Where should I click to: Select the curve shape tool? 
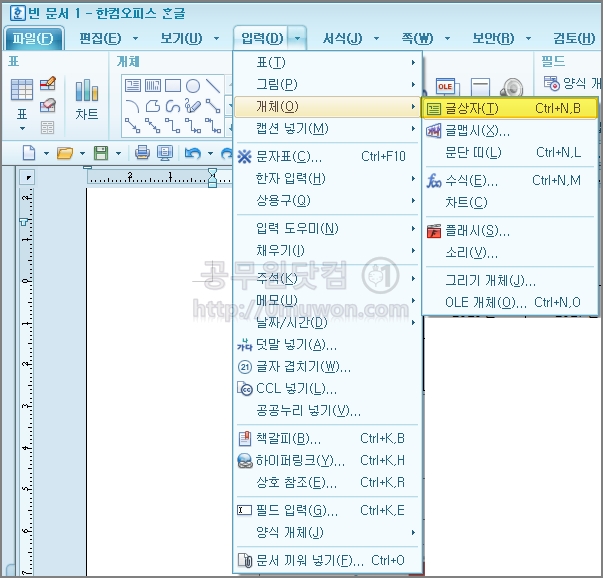point(173,106)
